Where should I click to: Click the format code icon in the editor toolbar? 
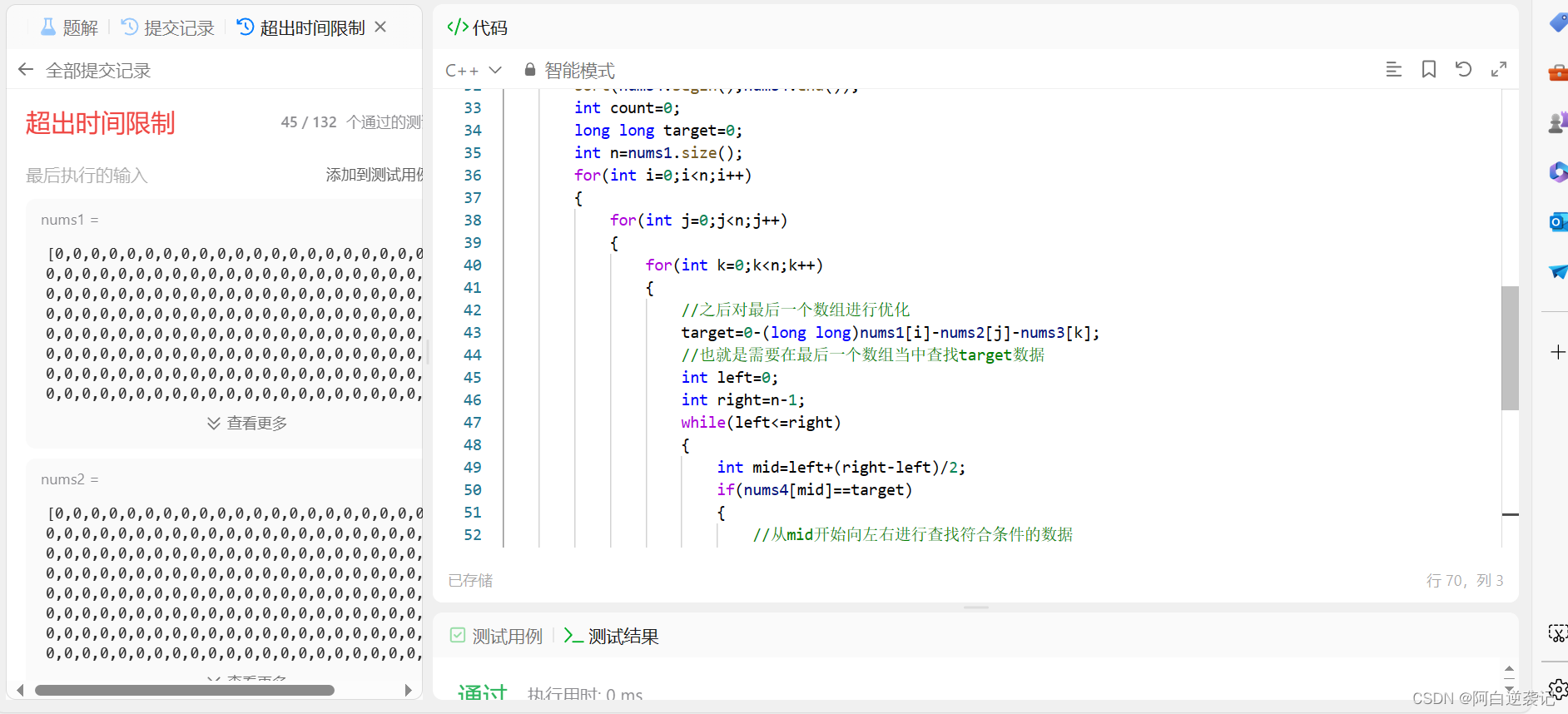click(1393, 70)
